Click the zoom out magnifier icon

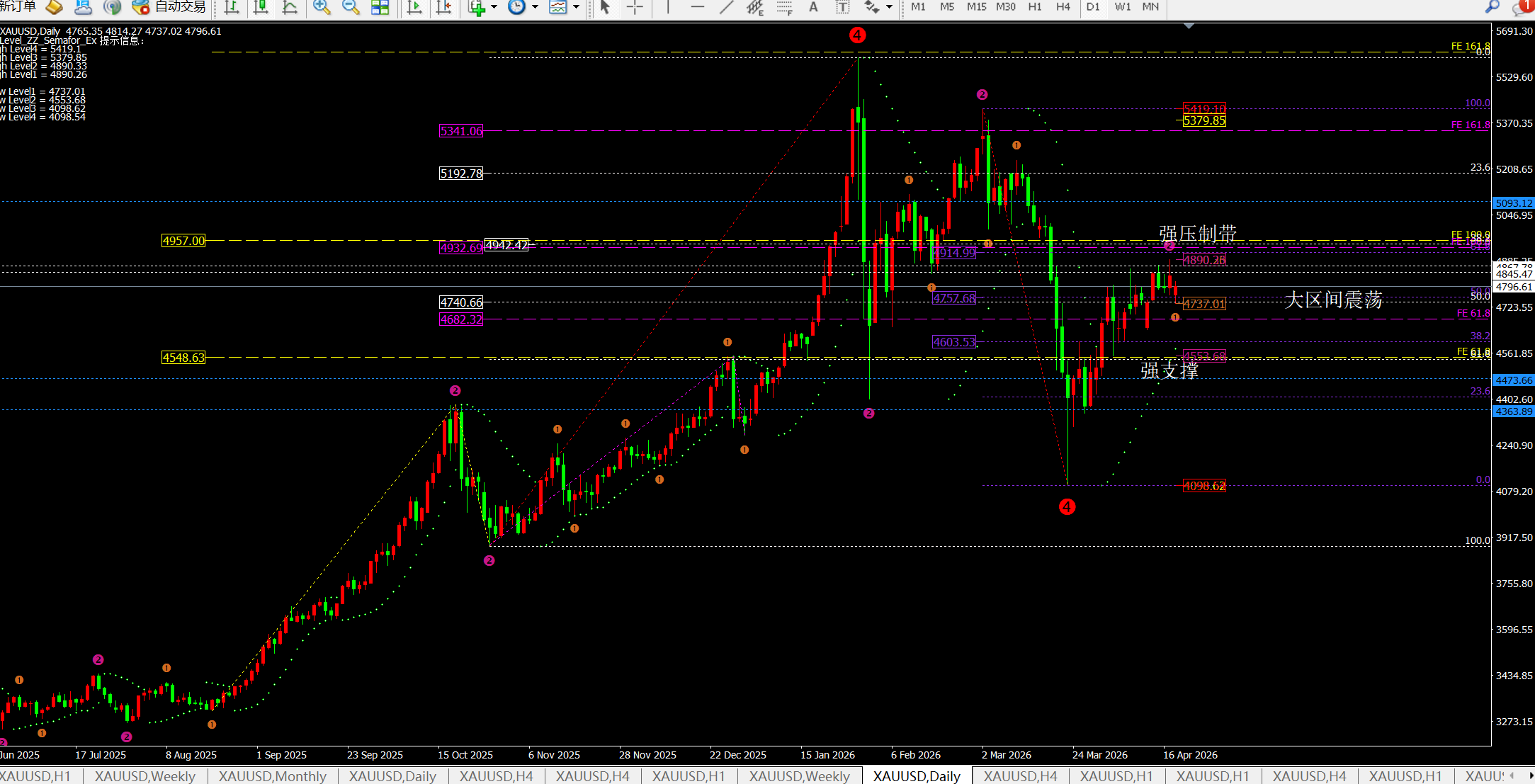click(351, 7)
